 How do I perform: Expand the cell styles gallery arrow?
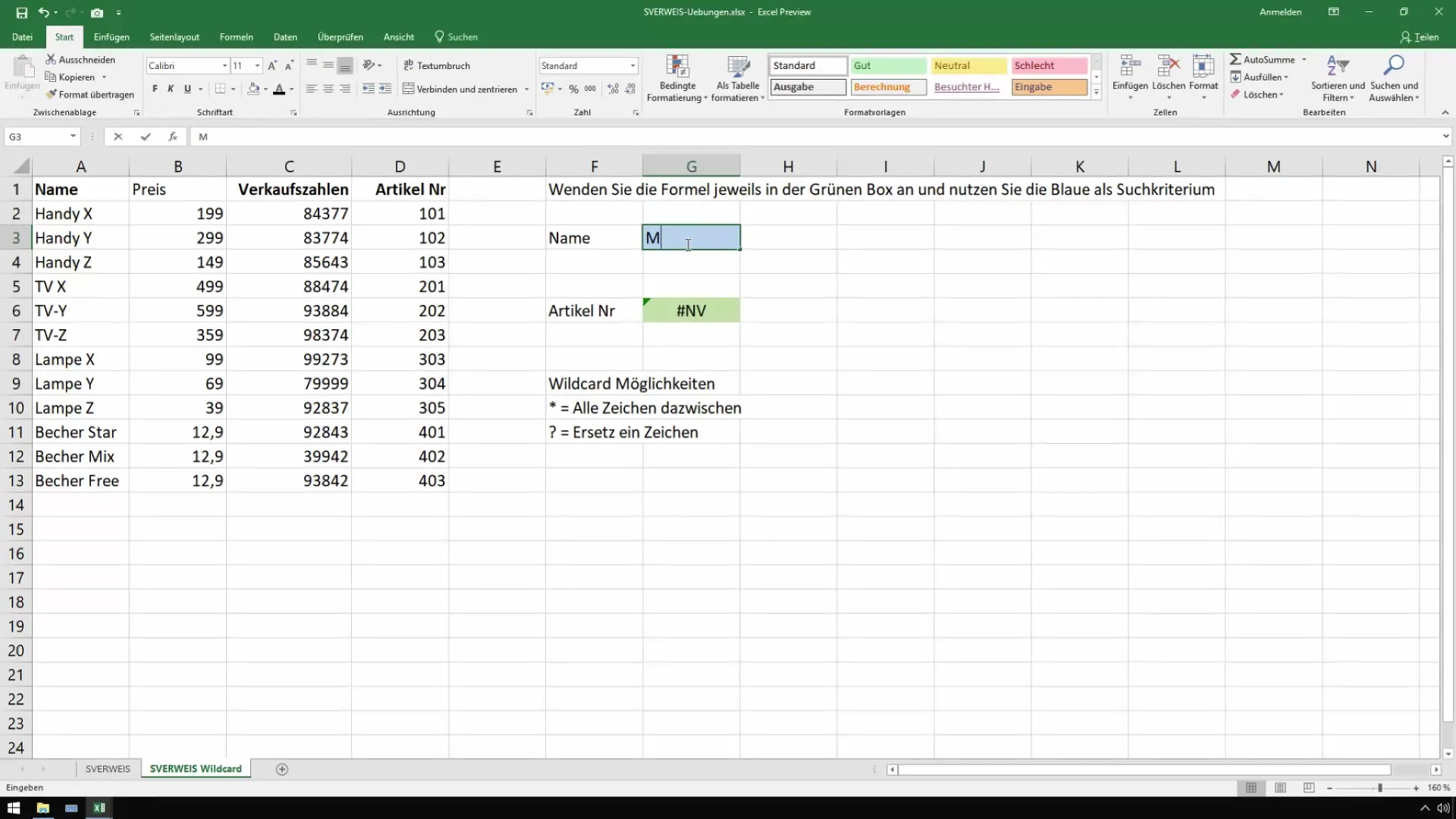(x=1096, y=93)
